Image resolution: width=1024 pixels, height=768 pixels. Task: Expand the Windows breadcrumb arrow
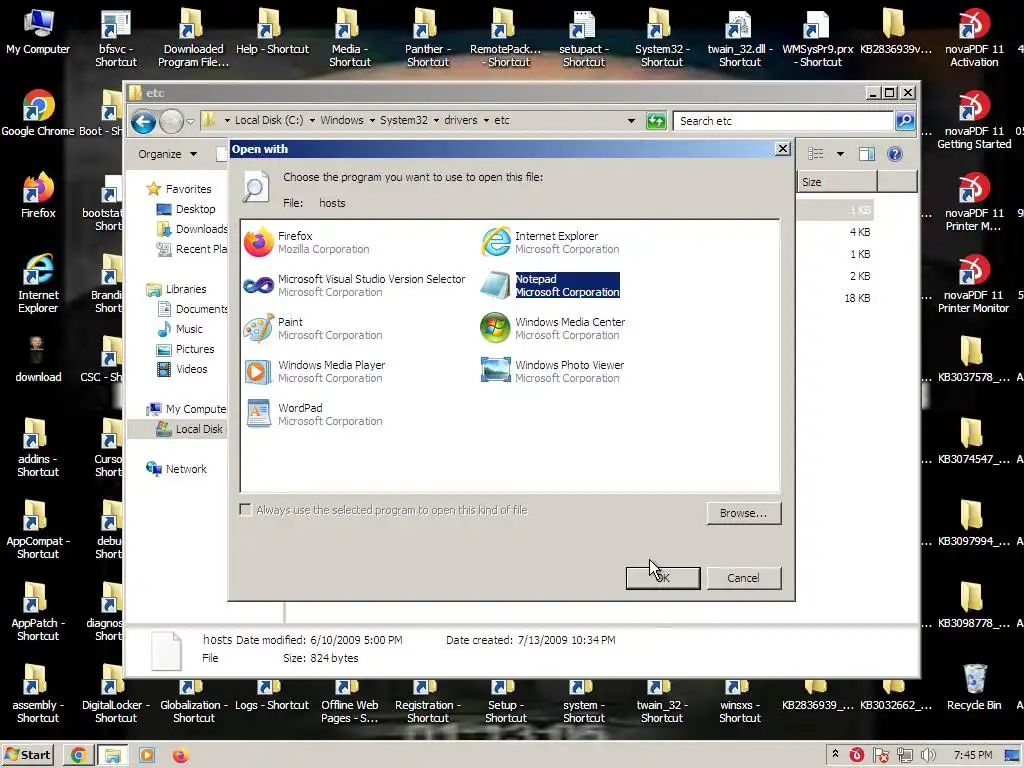[x=372, y=121]
